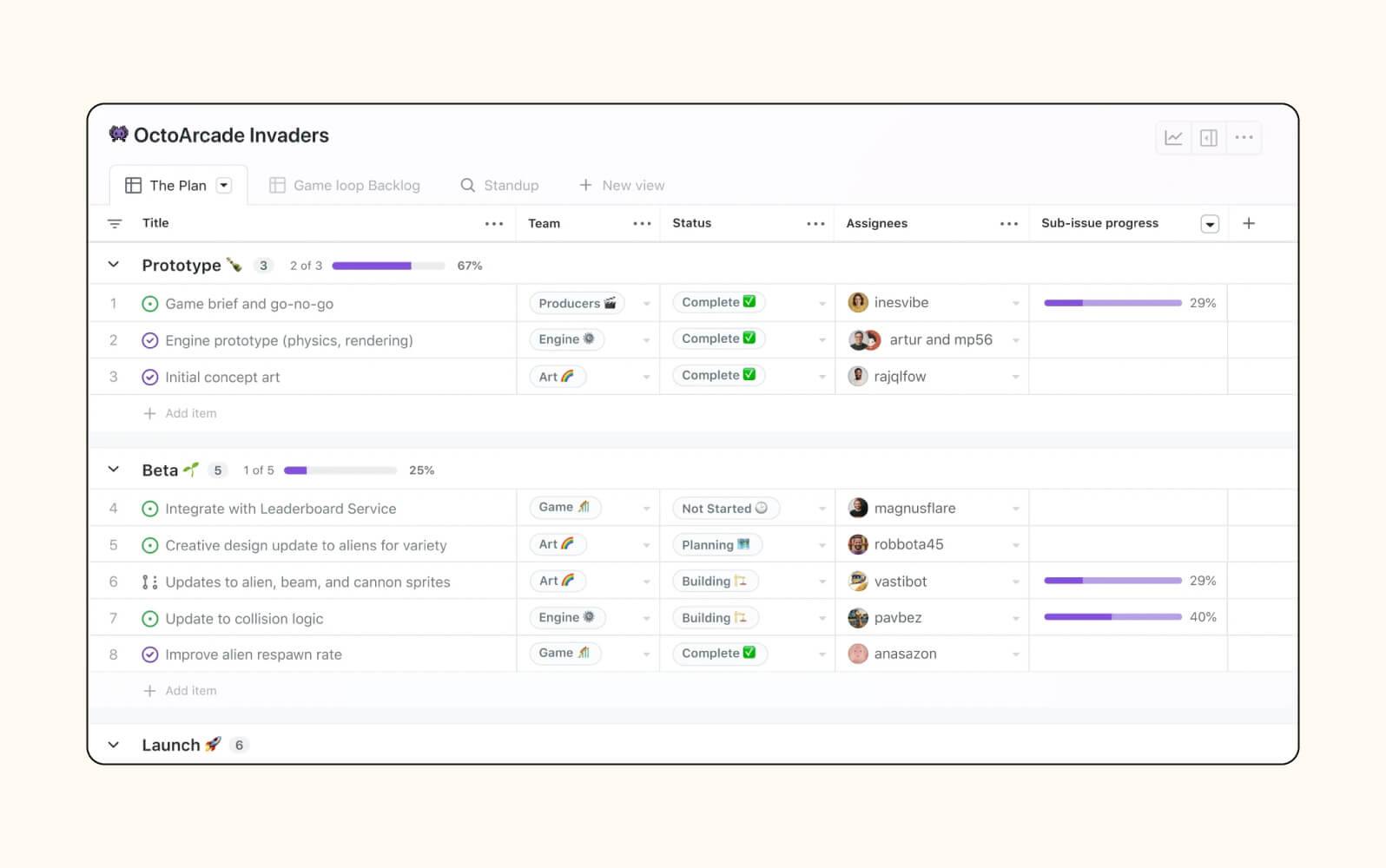Click the OctoArcade Invaders project icon
The height and width of the screenshot is (868, 1386).
[118, 134]
